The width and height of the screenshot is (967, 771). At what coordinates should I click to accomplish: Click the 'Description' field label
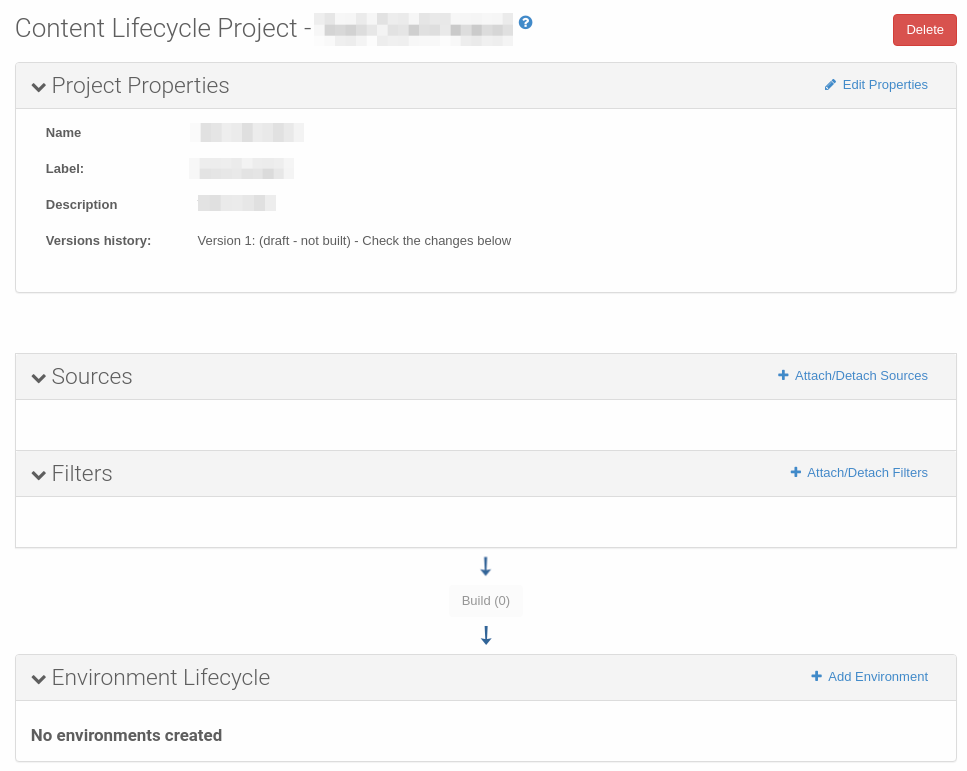click(x=81, y=205)
